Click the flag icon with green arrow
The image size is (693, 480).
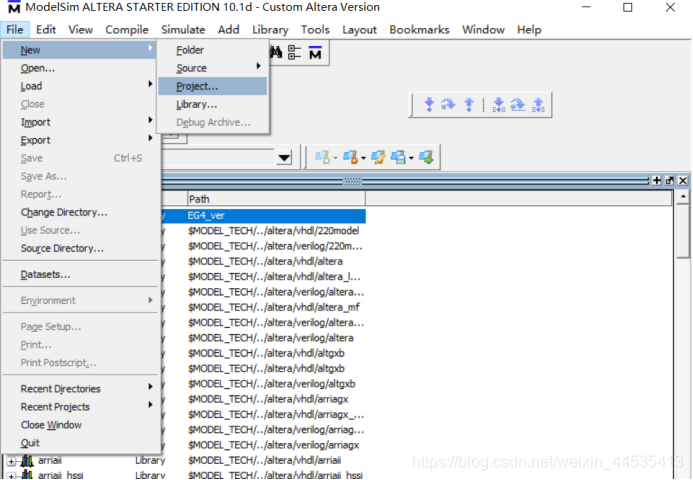(426, 157)
